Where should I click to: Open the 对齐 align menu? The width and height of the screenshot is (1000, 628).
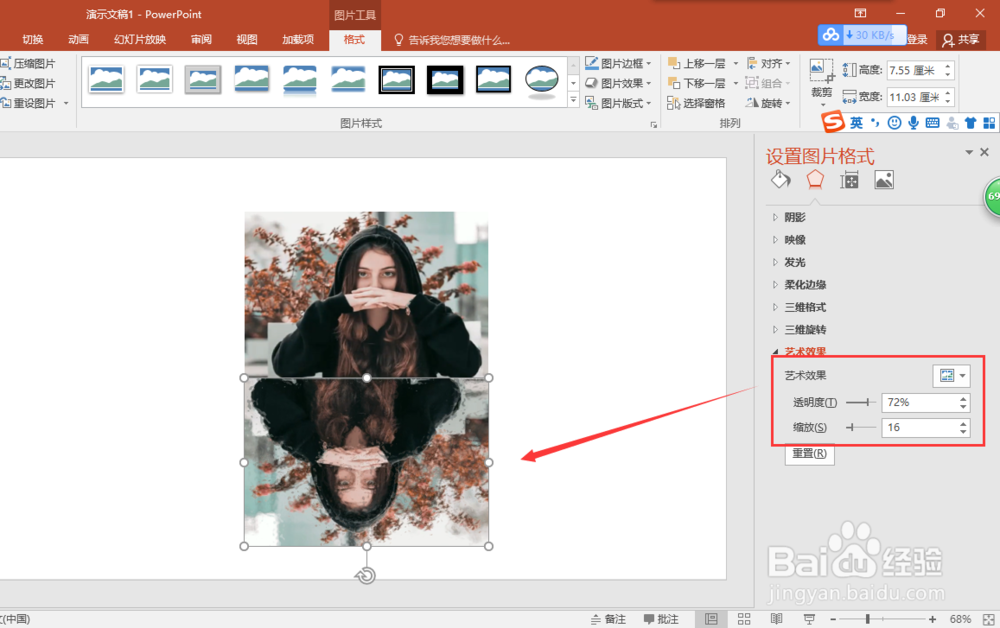[768, 63]
